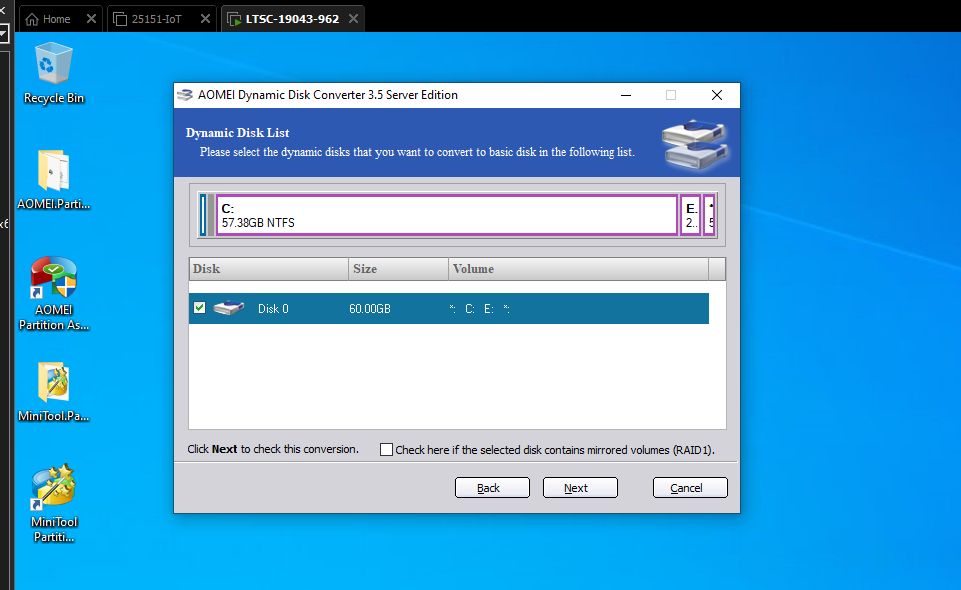Image resolution: width=961 pixels, height=590 pixels.
Task: Close the LTSC-19043-962 tab
Action: click(353, 18)
